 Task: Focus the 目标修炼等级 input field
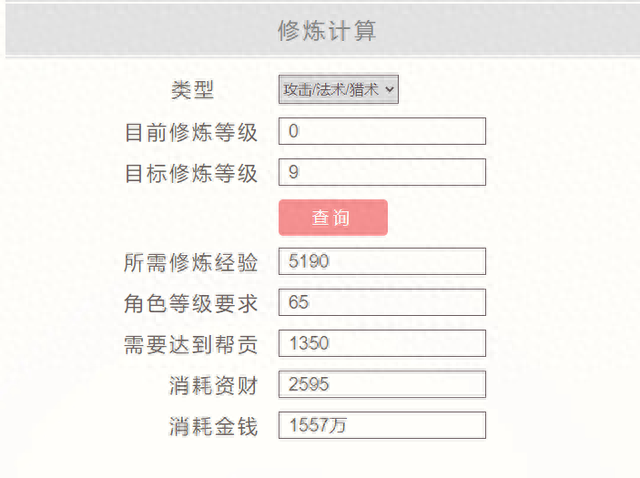[x=382, y=172]
